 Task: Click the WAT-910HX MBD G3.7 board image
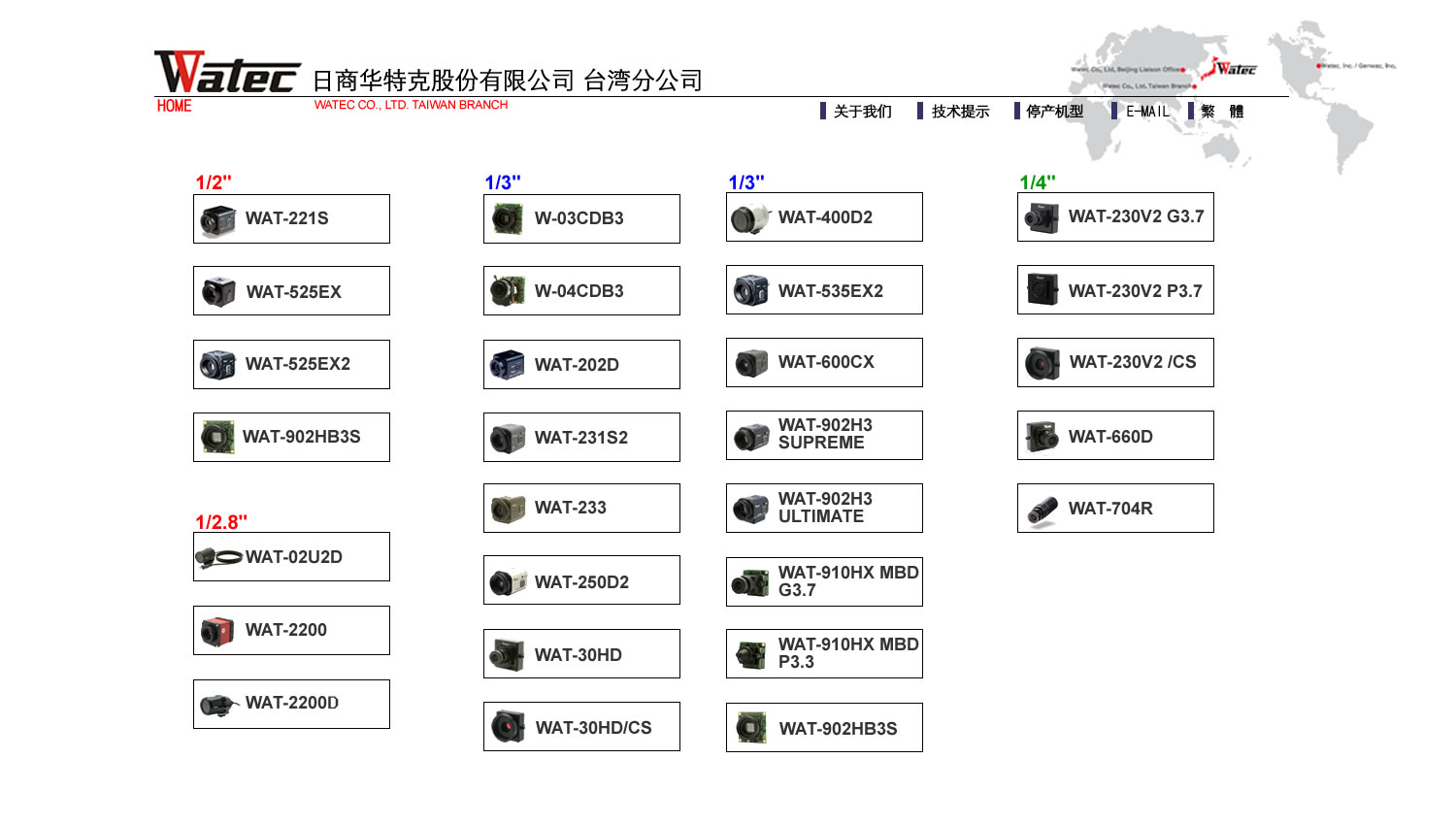click(750, 582)
